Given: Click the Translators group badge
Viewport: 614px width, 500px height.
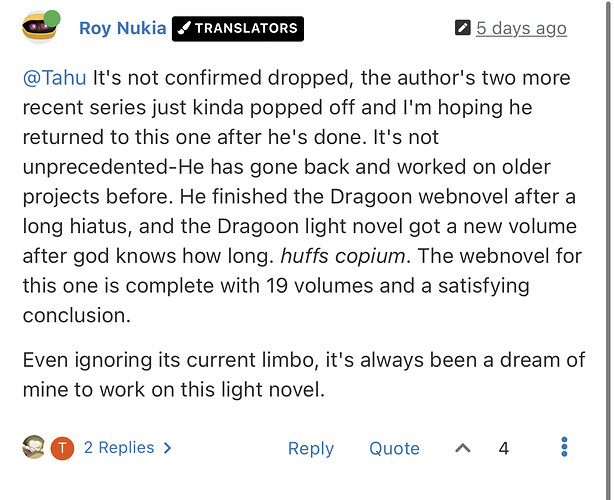Looking at the screenshot, I should [x=238, y=29].
